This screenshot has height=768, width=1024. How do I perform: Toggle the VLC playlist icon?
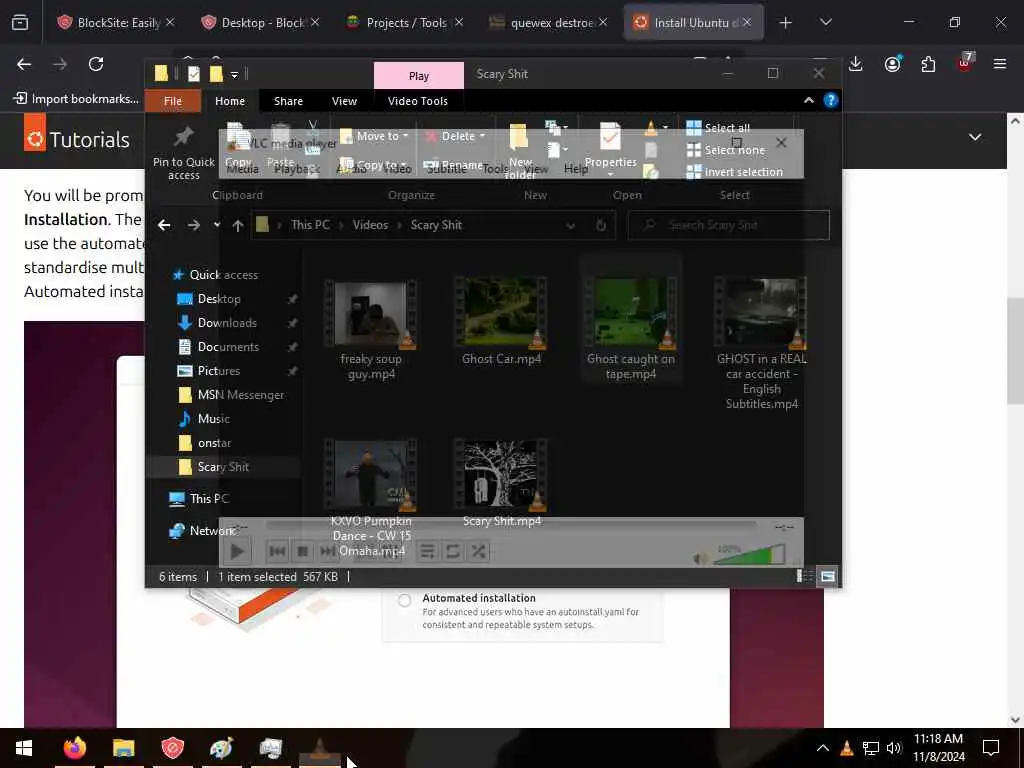427,552
